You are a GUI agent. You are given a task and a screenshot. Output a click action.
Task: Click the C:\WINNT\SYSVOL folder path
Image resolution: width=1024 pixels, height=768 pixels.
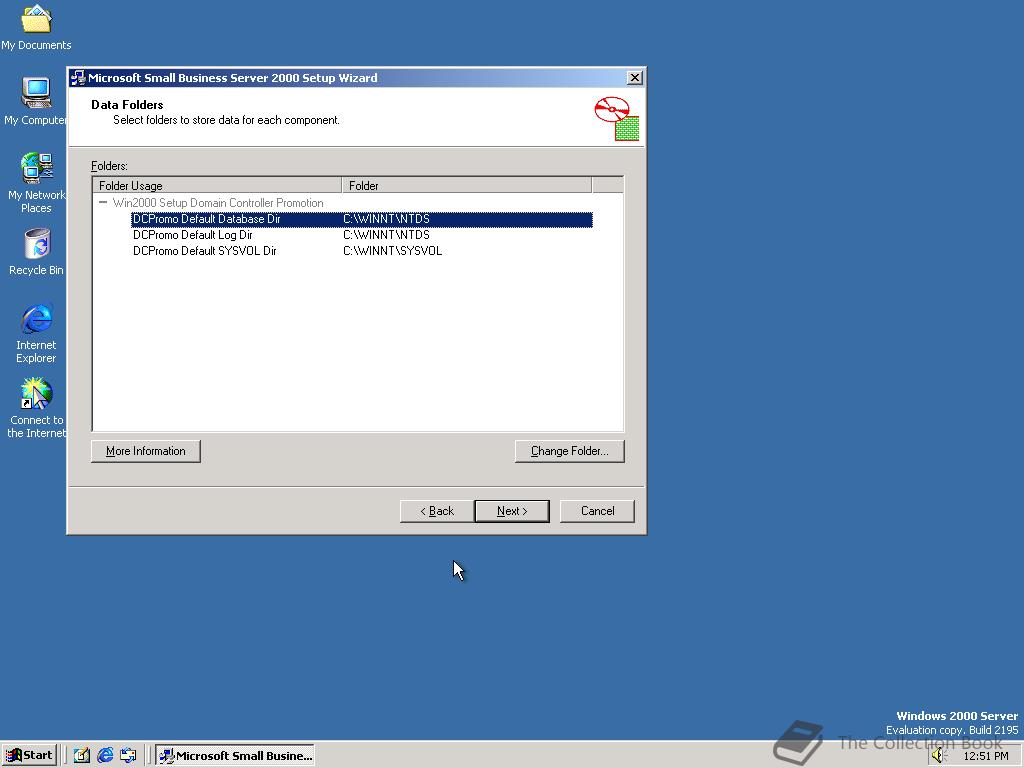pos(392,251)
